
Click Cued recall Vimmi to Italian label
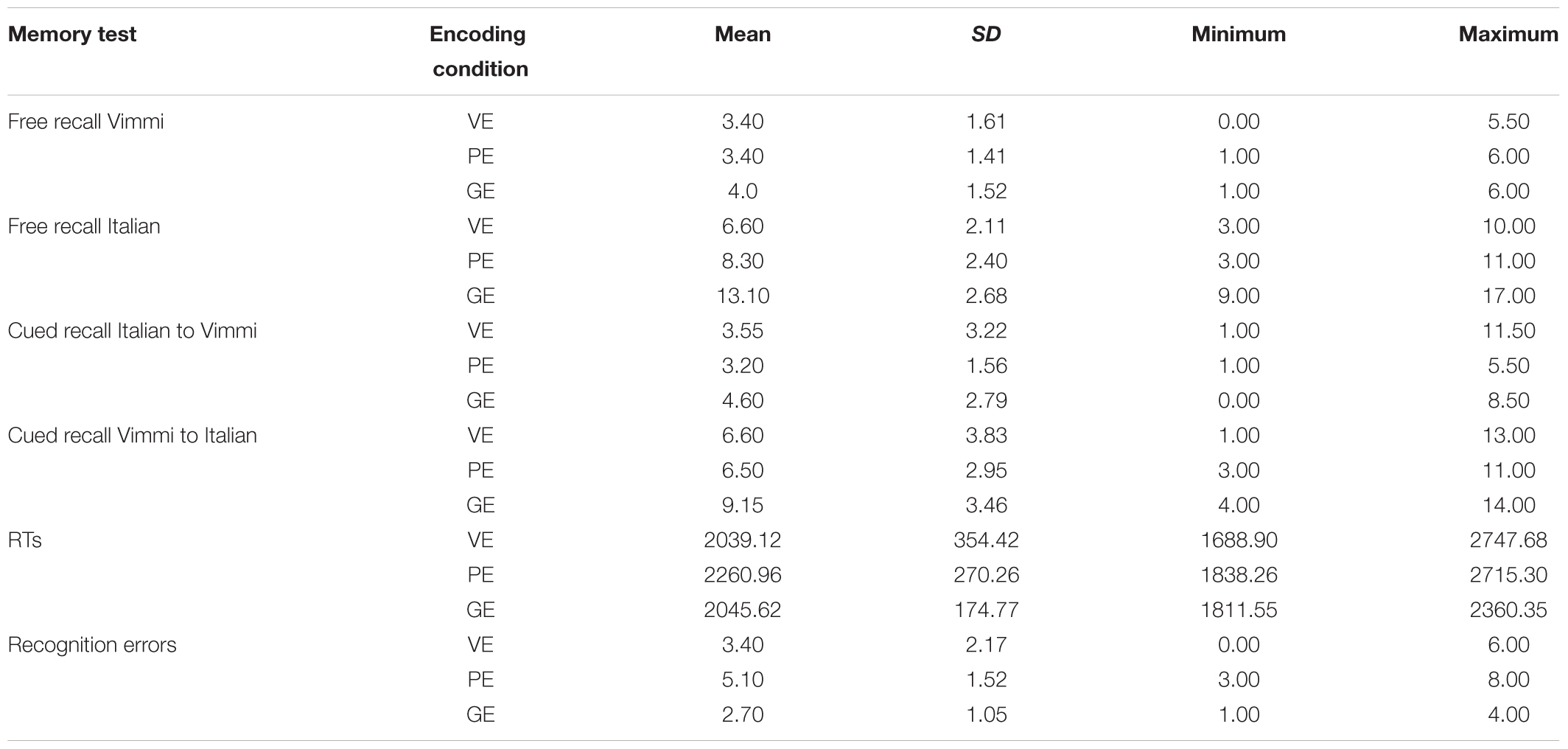point(133,436)
